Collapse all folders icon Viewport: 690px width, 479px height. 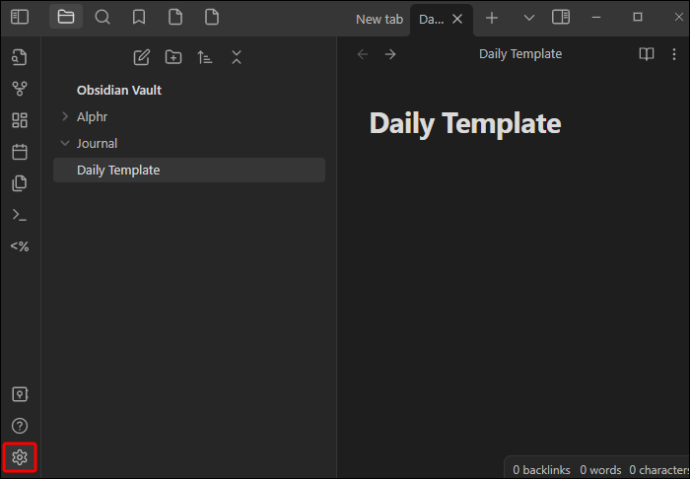[237, 58]
